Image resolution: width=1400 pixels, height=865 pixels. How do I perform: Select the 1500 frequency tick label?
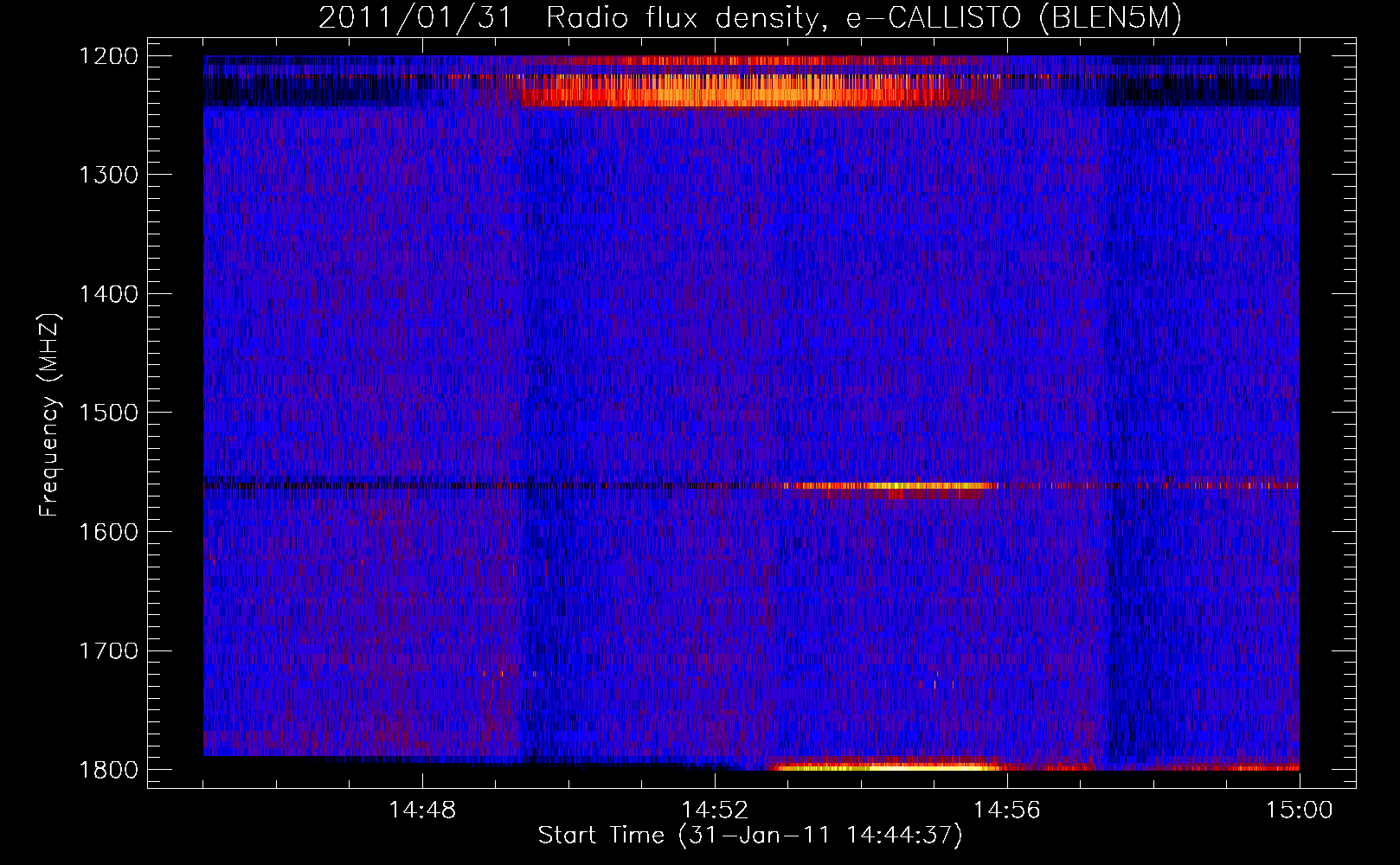coord(109,413)
